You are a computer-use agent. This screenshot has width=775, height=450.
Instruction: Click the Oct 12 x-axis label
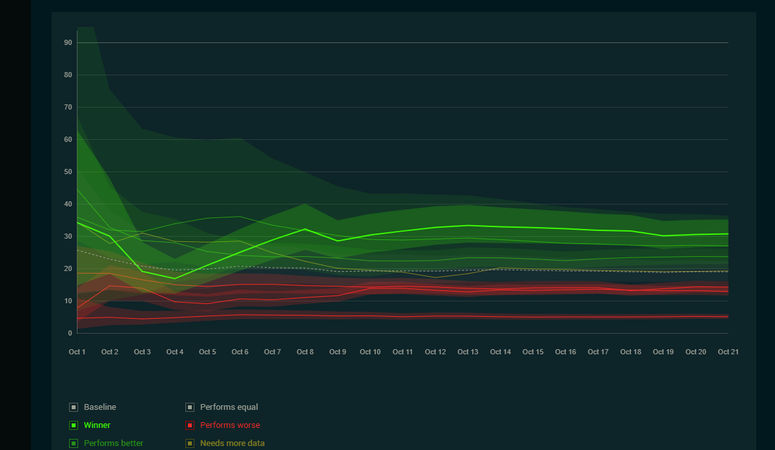pos(435,352)
